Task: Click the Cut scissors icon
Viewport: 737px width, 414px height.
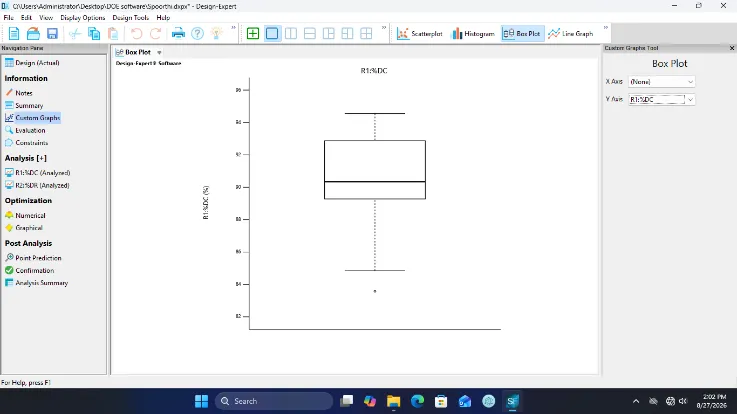Action: click(75, 33)
